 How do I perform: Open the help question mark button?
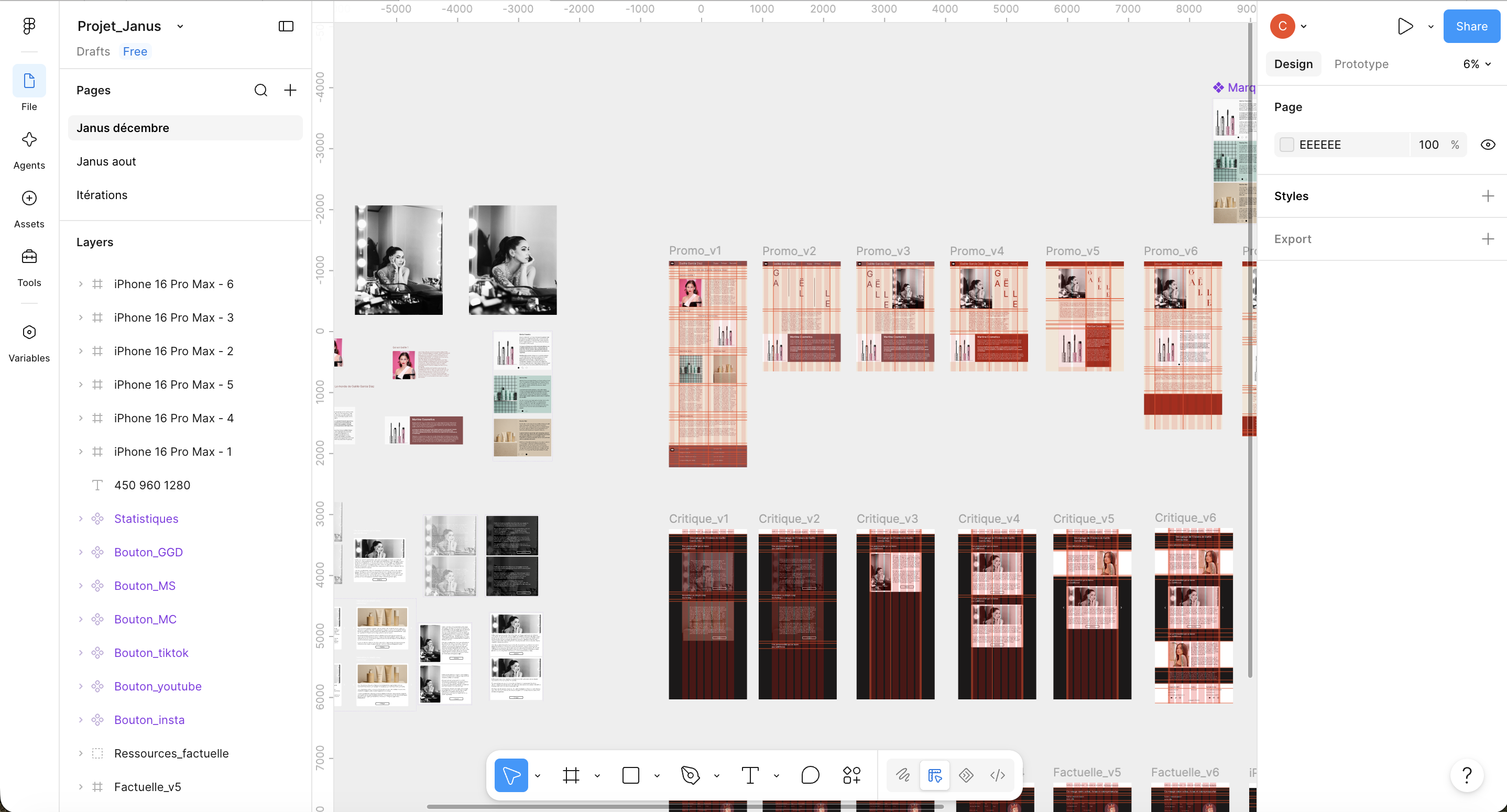pos(1467,775)
